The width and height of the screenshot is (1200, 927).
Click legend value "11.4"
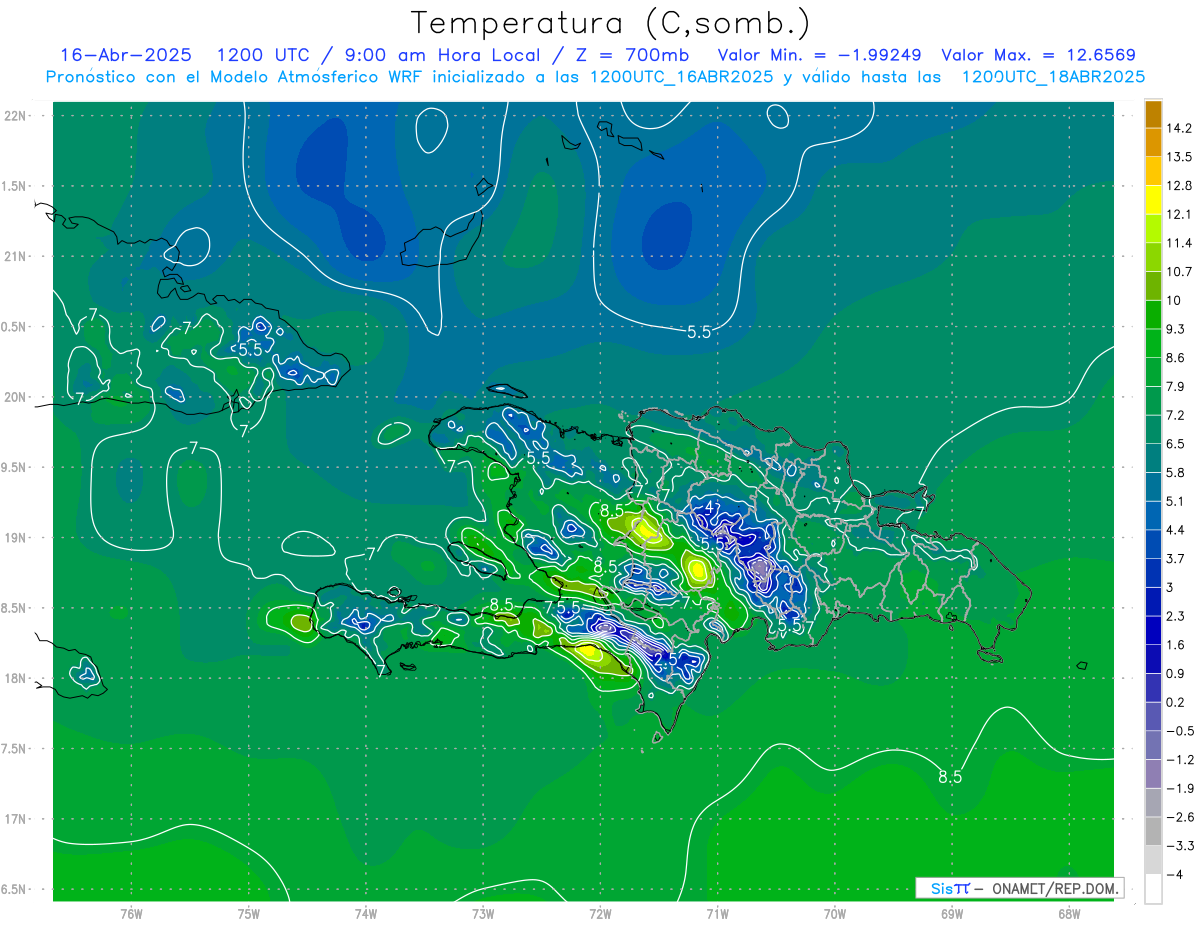point(1180,243)
